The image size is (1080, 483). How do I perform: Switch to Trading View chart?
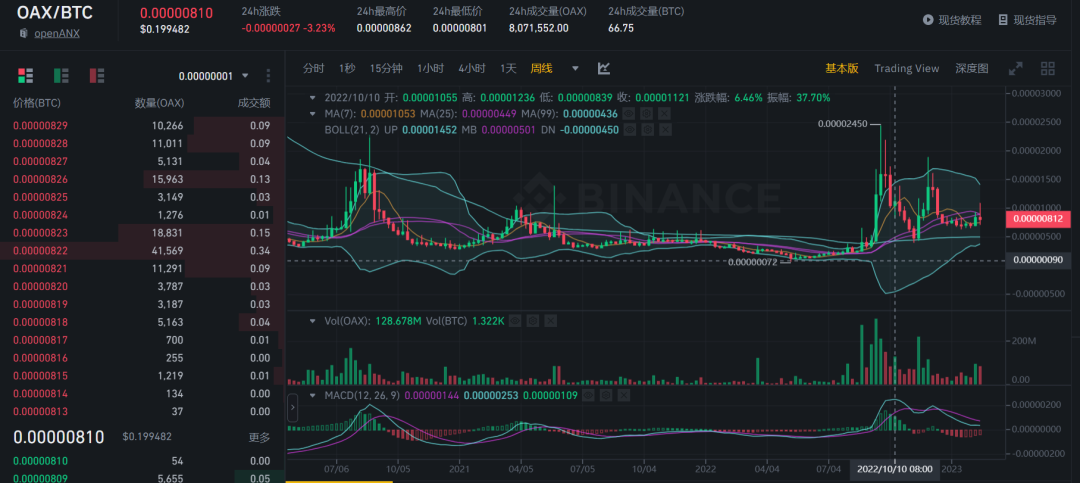906,68
